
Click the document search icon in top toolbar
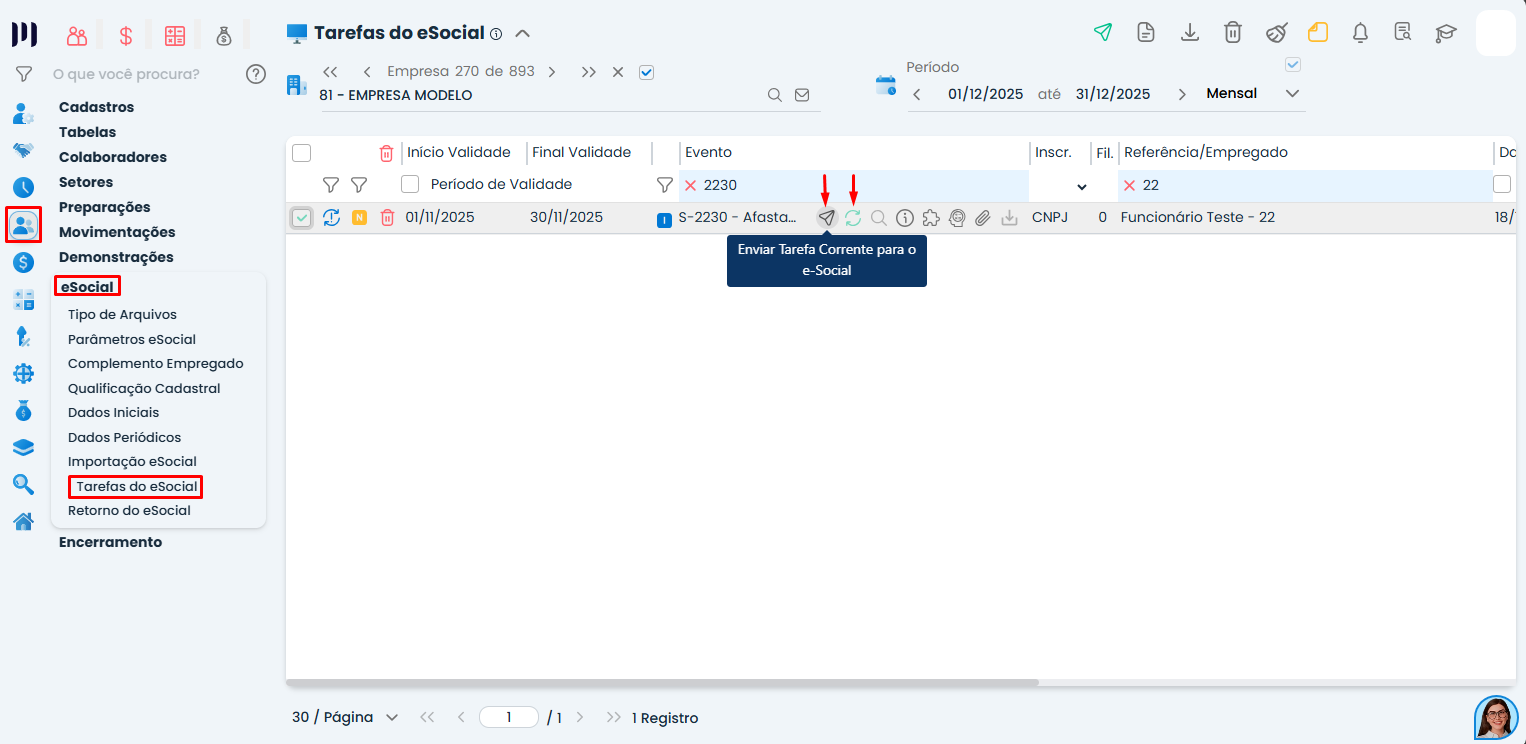click(1403, 32)
